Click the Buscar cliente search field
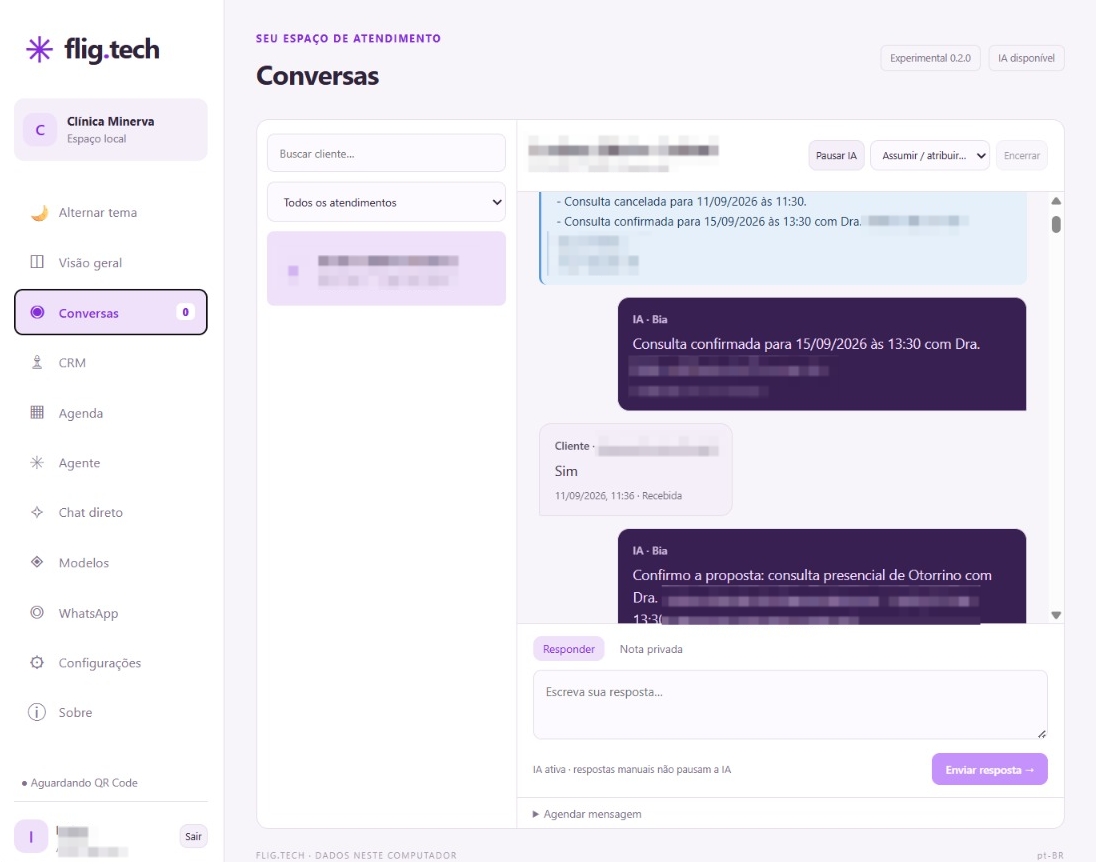The image size is (1096, 862). point(386,153)
